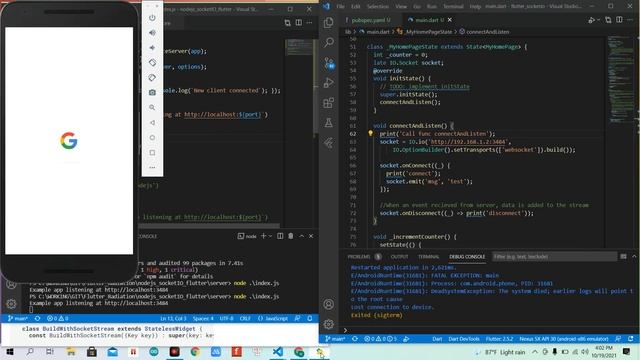Open Extensions view in right VS Code

329,102
